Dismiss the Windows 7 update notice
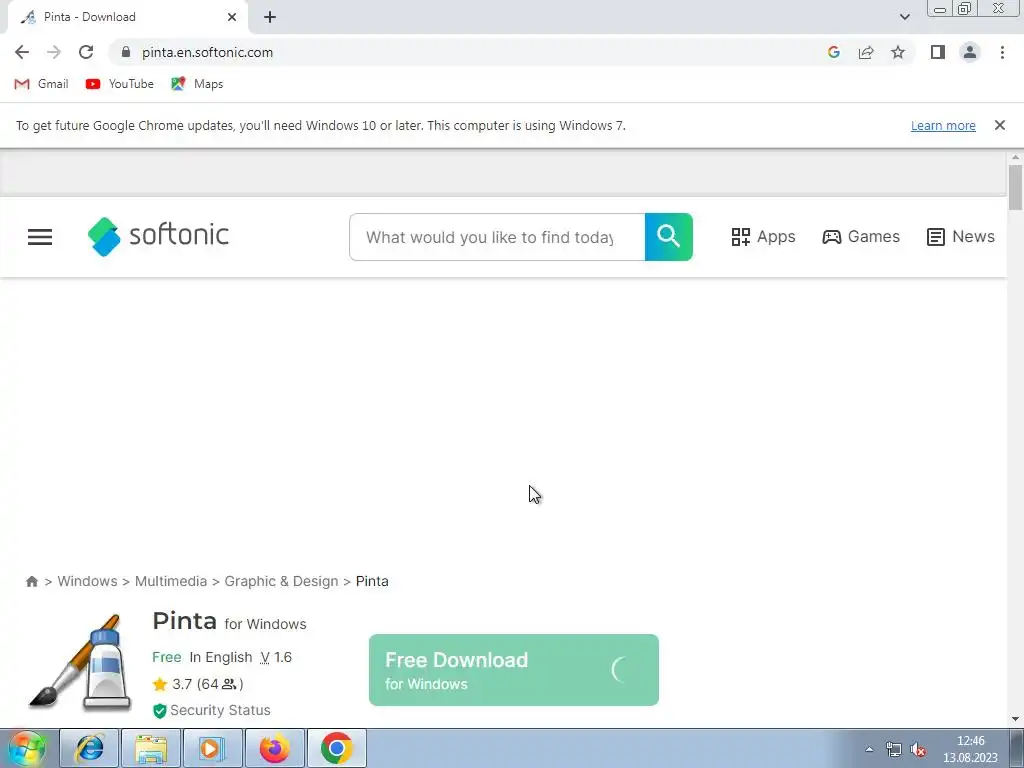 999,125
